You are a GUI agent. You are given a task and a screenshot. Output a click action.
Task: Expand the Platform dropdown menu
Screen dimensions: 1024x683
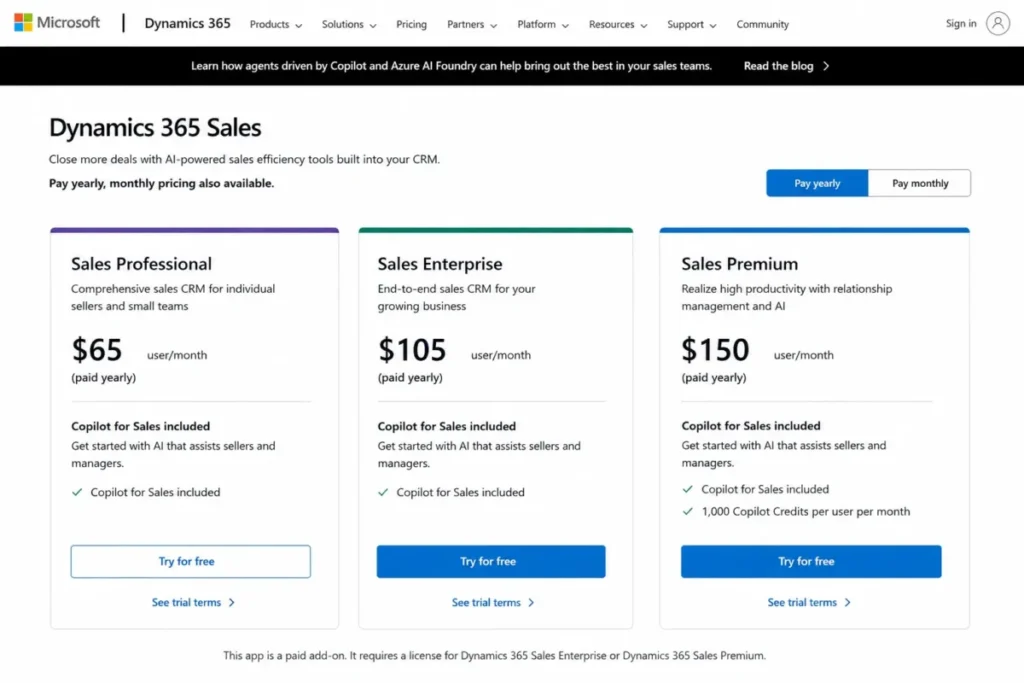point(543,24)
